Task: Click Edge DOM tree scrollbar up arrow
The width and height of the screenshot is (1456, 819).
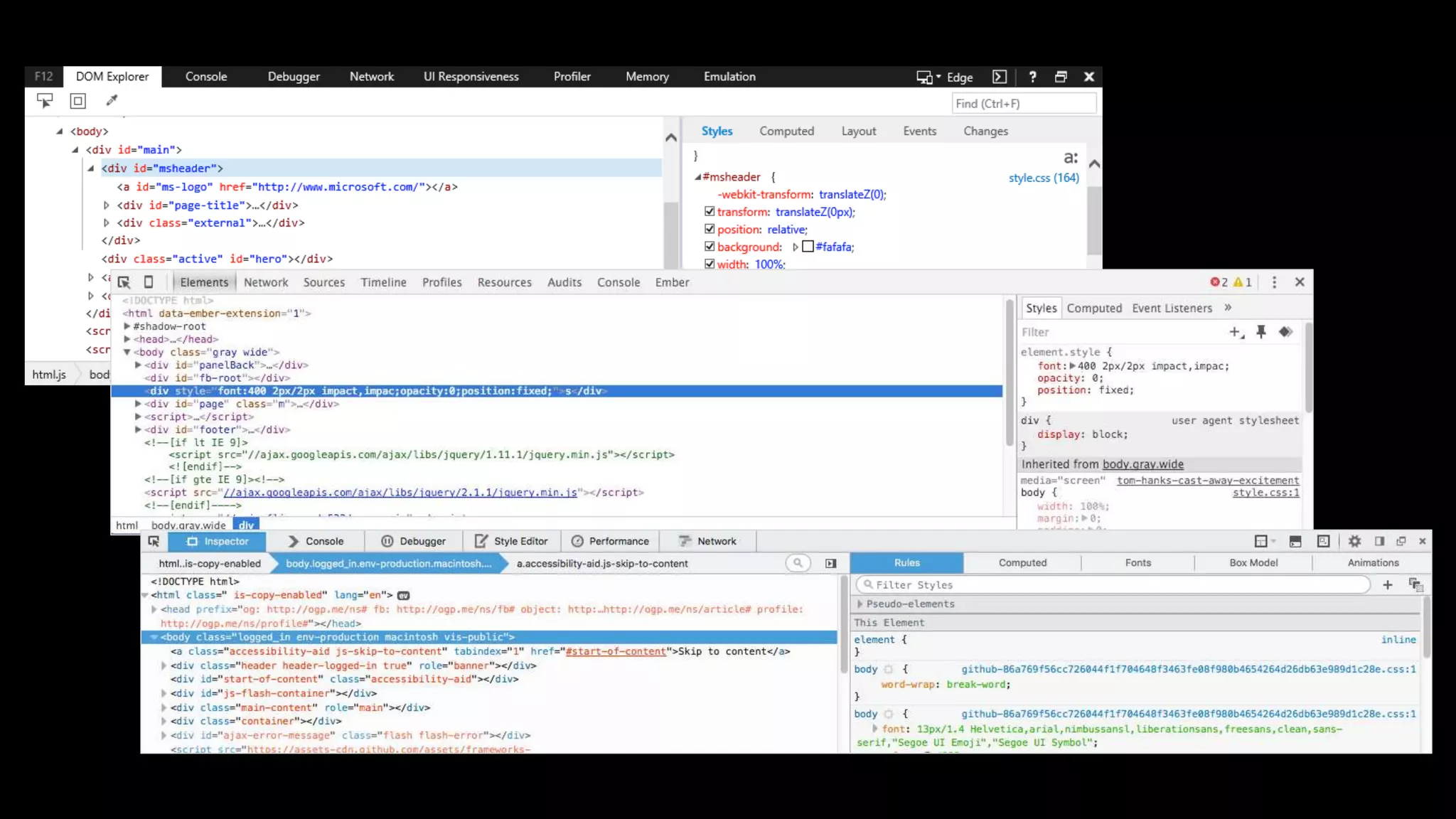Action: 670,138
